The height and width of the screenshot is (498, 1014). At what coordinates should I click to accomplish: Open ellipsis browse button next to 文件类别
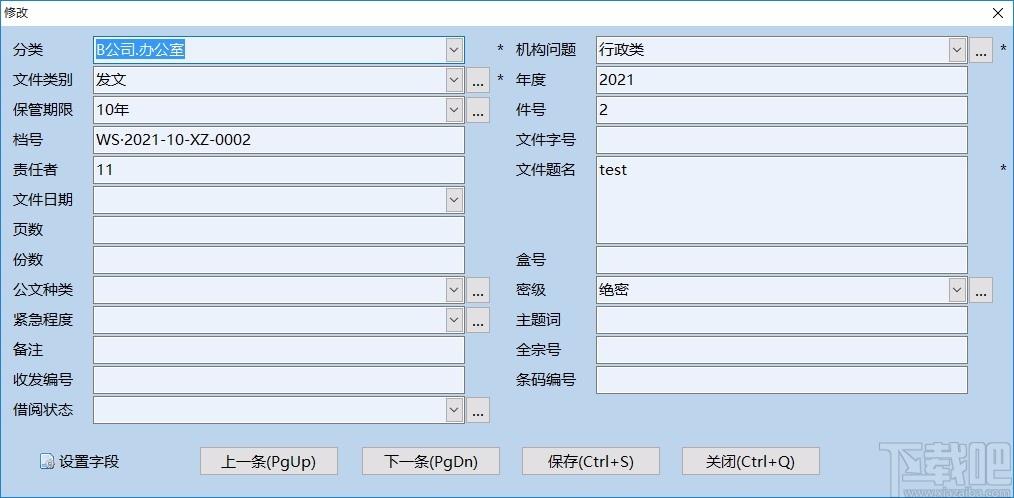479,80
